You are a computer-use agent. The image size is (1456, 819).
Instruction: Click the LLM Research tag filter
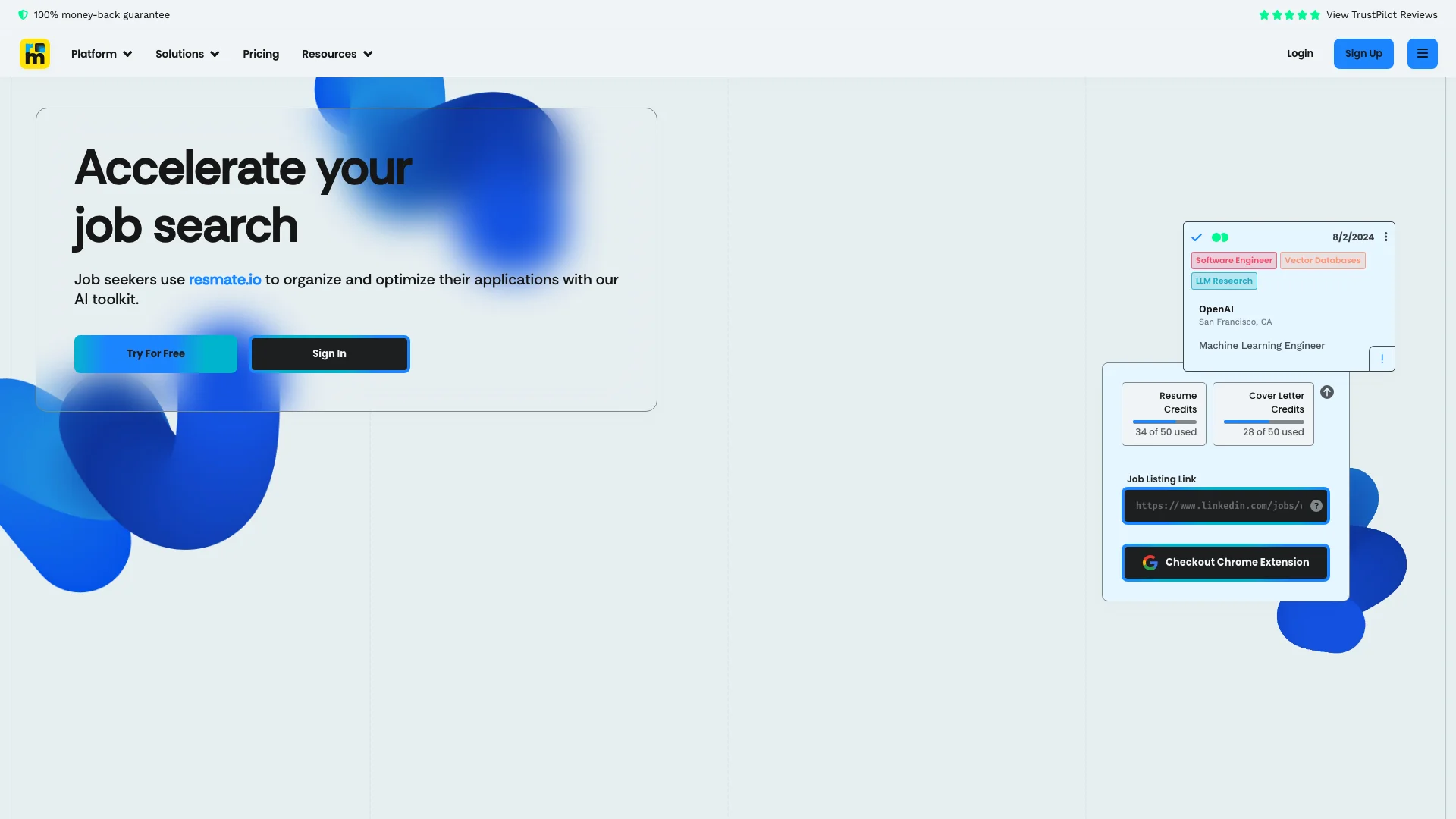pyautogui.click(x=1223, y=280)
